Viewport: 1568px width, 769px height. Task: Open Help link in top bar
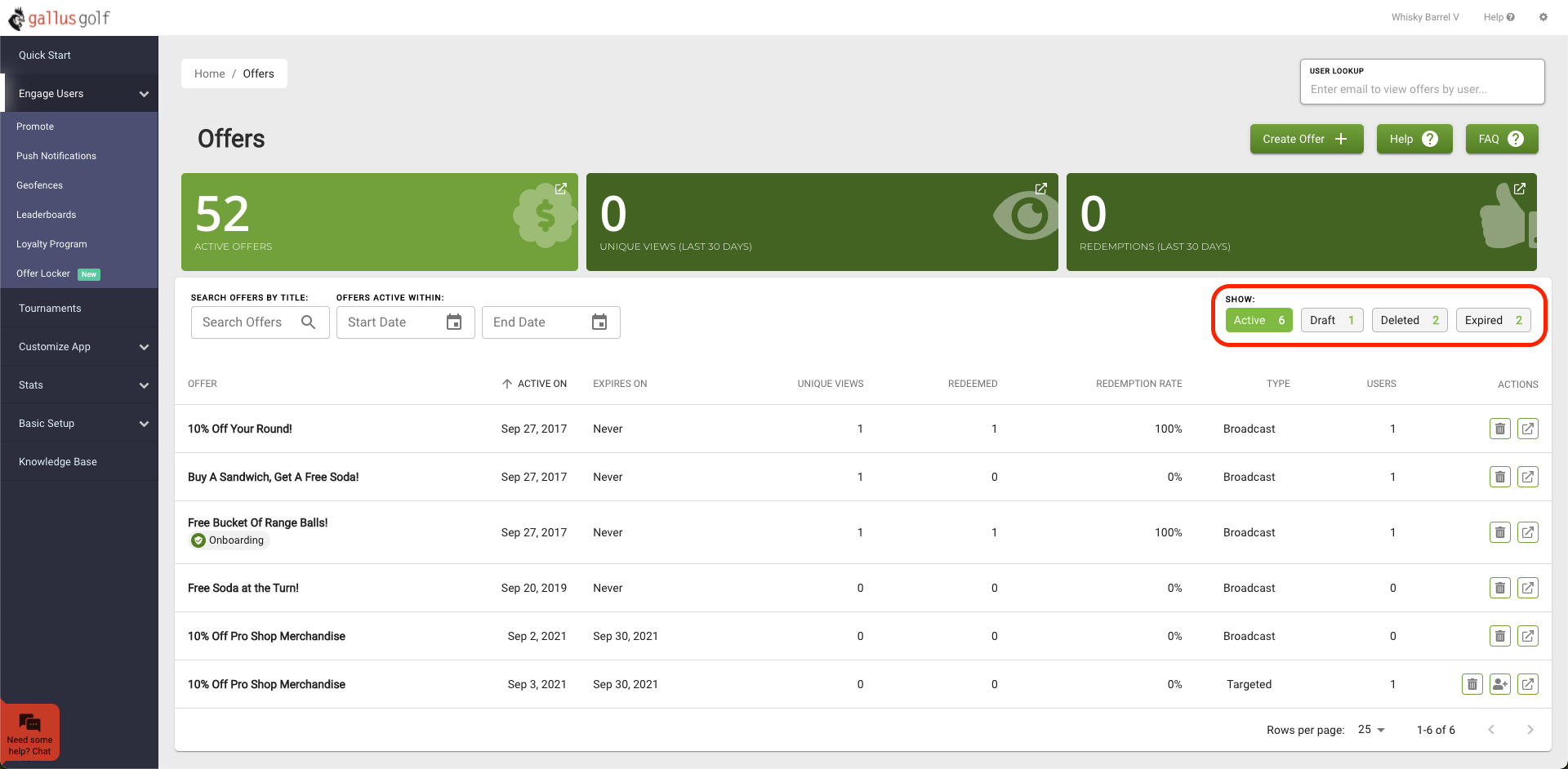point(1499,17)
